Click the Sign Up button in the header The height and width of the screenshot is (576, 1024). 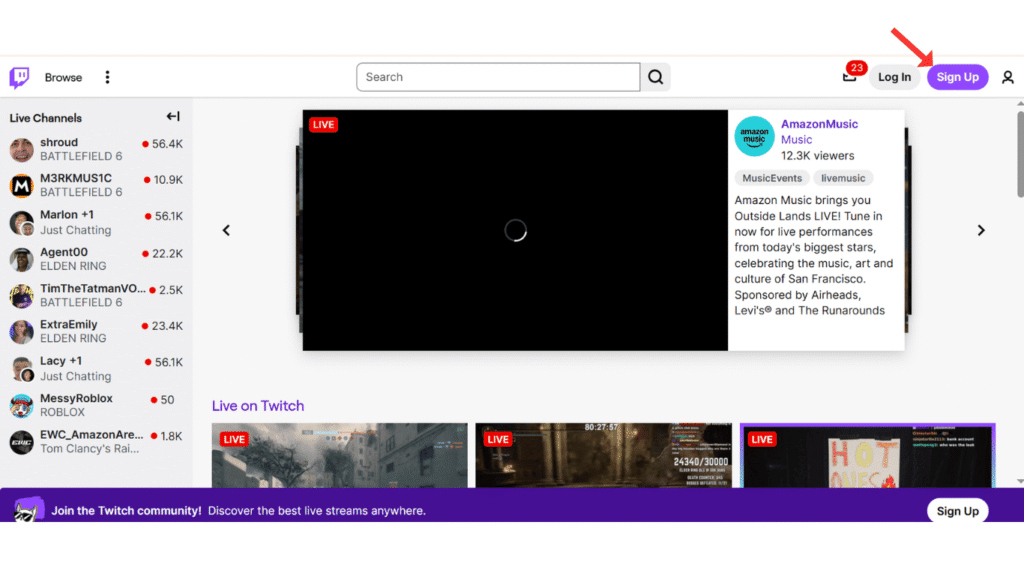[957, 76]
